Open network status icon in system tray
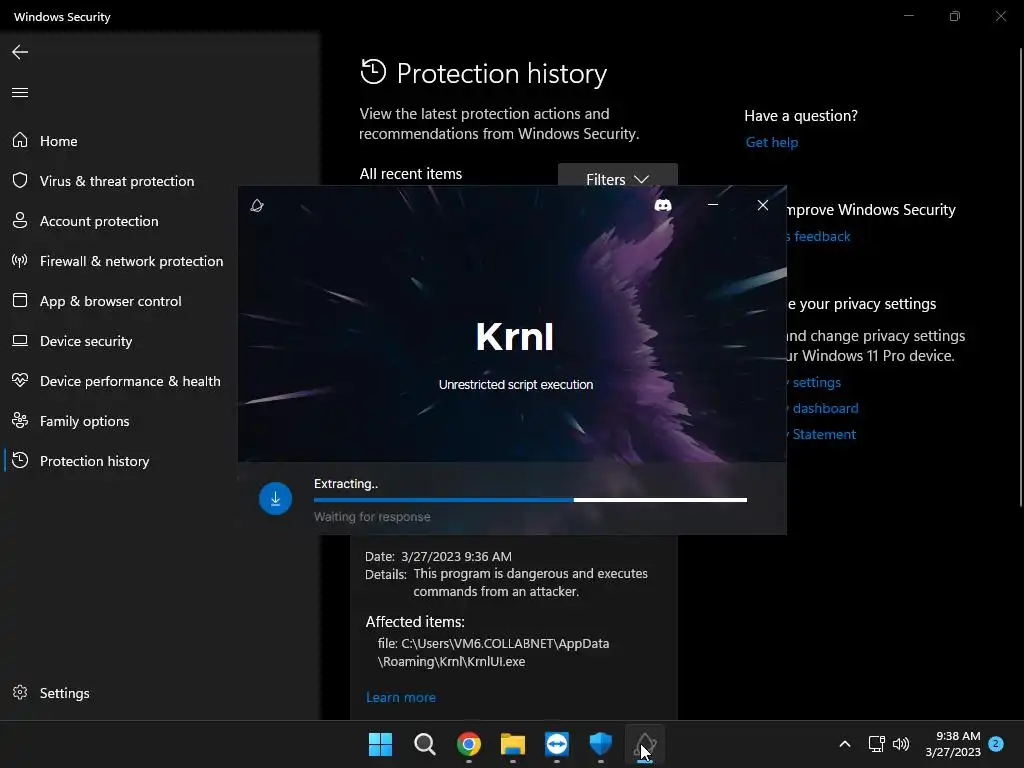 [x=876, y=744]
